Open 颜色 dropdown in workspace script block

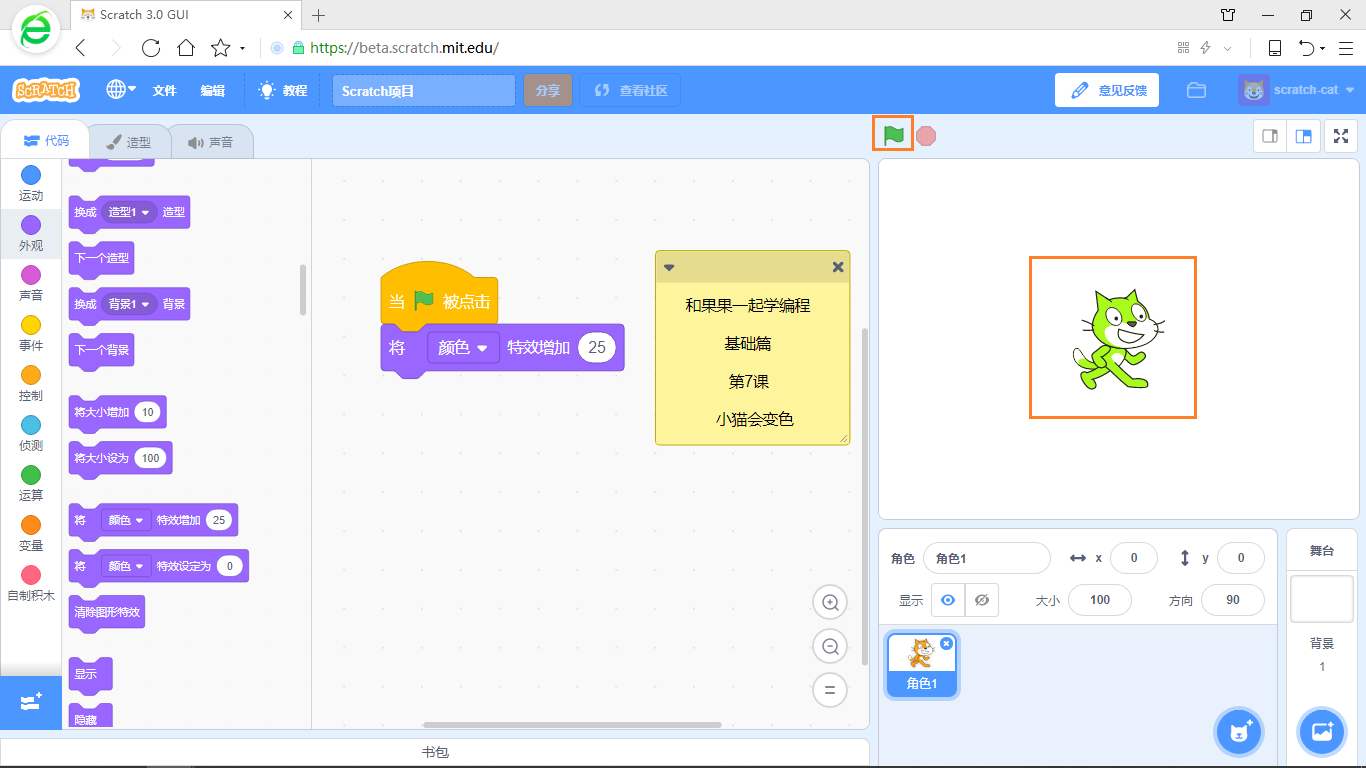(463, 347)
